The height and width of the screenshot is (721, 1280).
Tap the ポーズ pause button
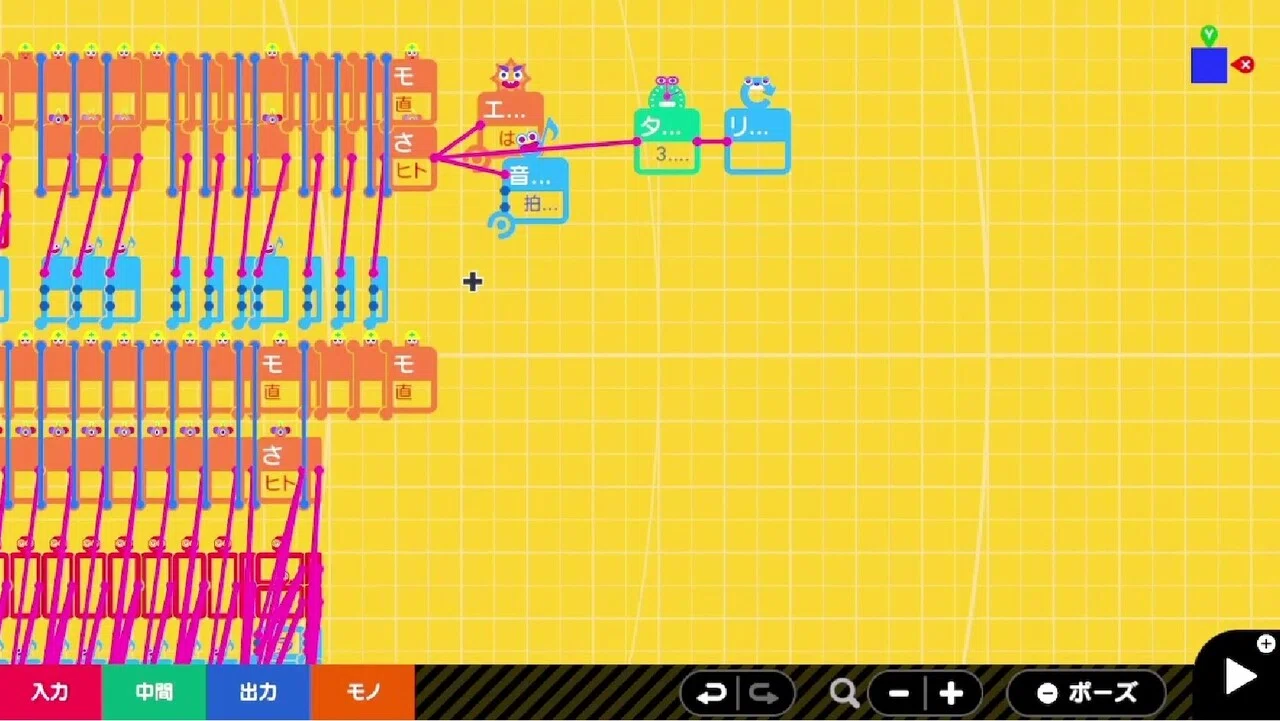click(1087, 693)
